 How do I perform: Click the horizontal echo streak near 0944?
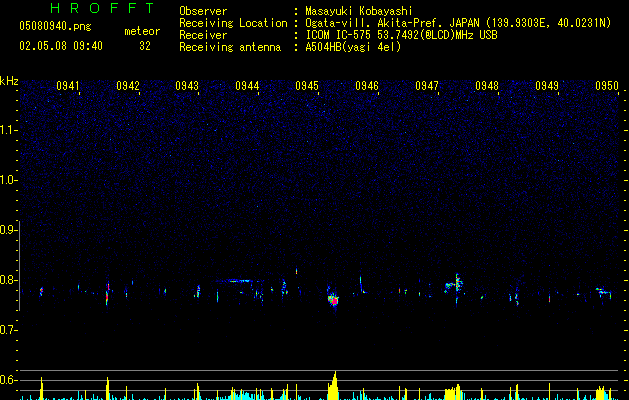(239, 281)
